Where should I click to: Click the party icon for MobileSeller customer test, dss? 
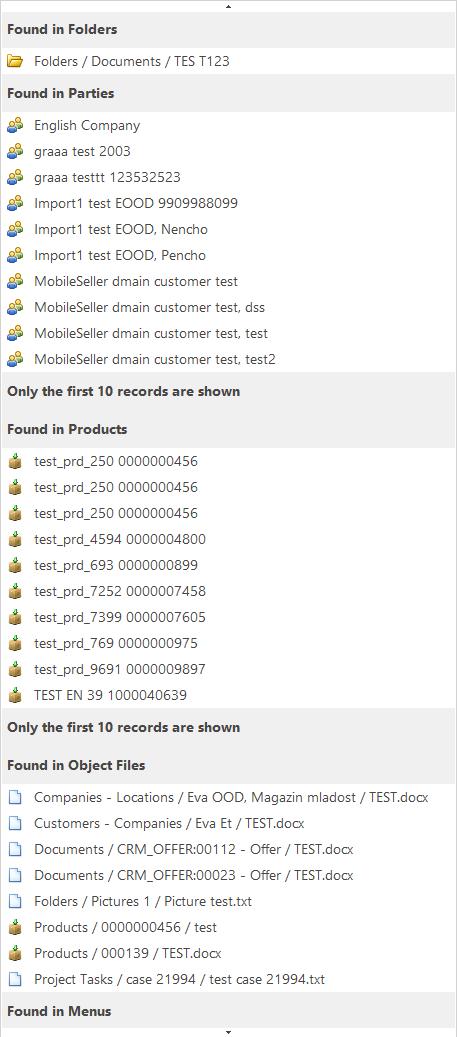click(15, 308)
